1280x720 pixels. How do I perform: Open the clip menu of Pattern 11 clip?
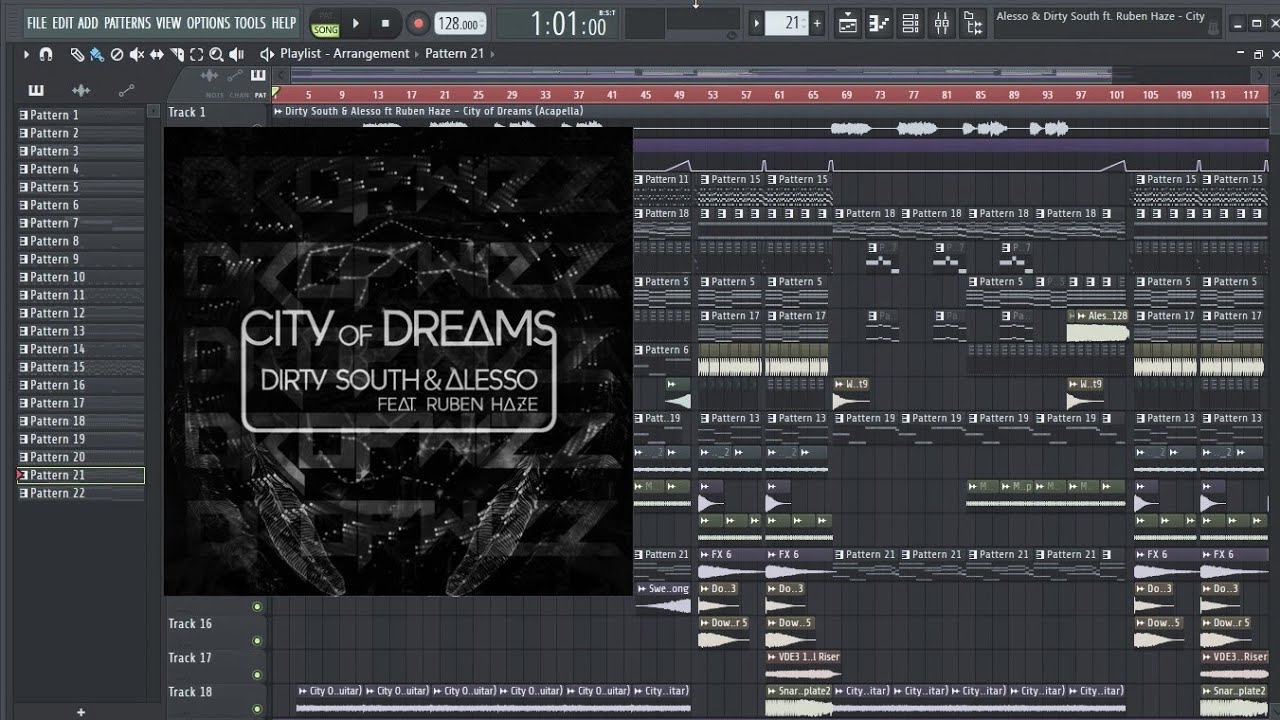tap(639, 180)
